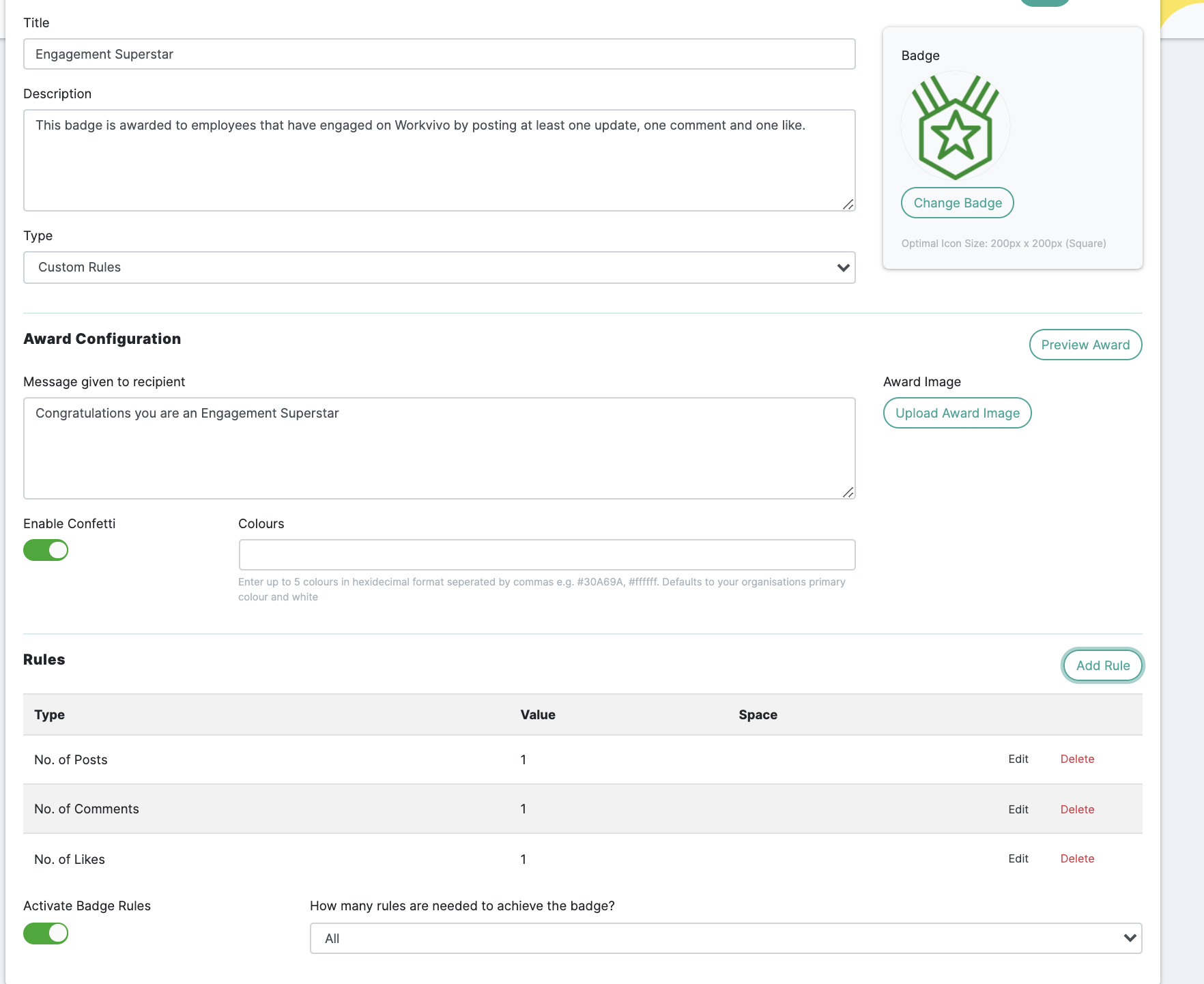This screenshot has height=984, width=1204.
Task: Delete the No. of Comments rule
Action: point(1077,809)
